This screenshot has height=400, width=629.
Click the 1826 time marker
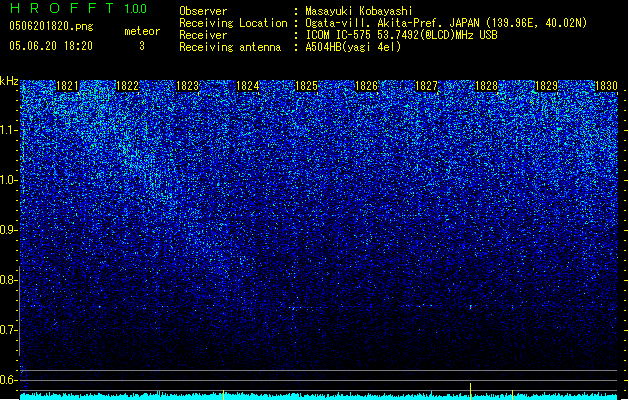click(366, 86)
